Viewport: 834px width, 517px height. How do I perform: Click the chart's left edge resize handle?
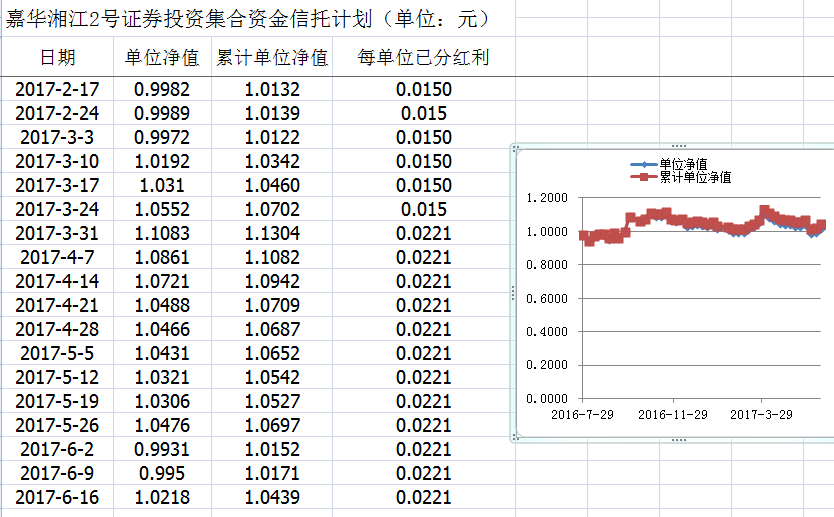pos(513,292)
